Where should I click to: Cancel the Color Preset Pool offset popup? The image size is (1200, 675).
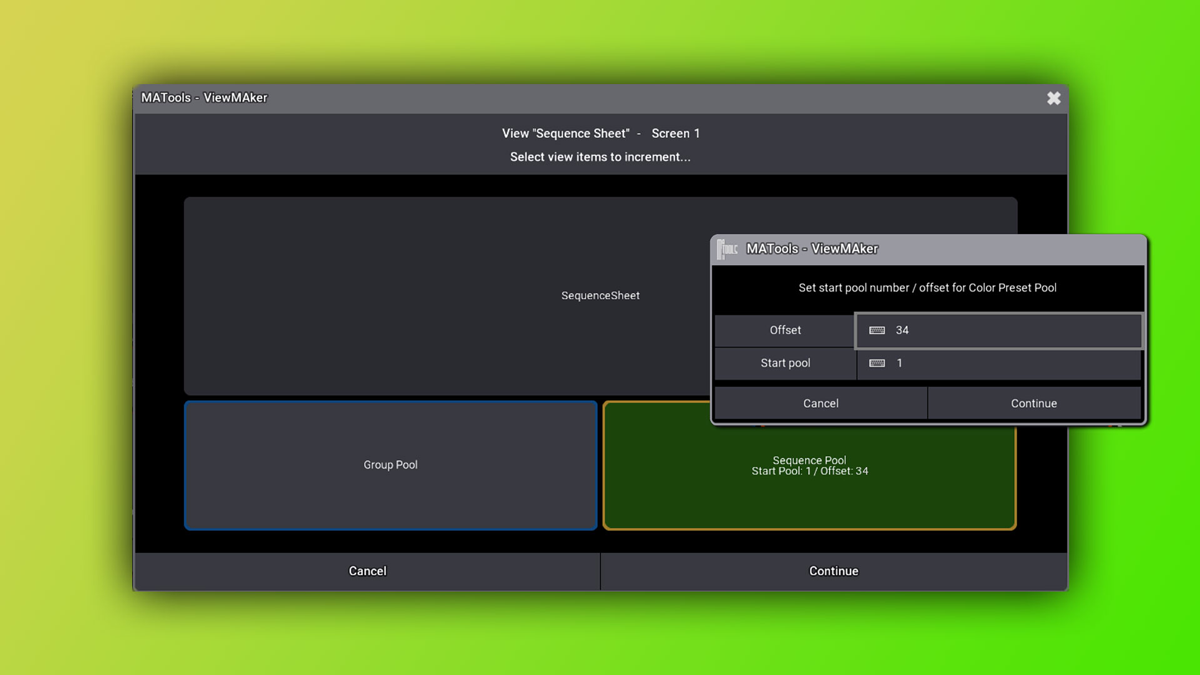[821, 403]
